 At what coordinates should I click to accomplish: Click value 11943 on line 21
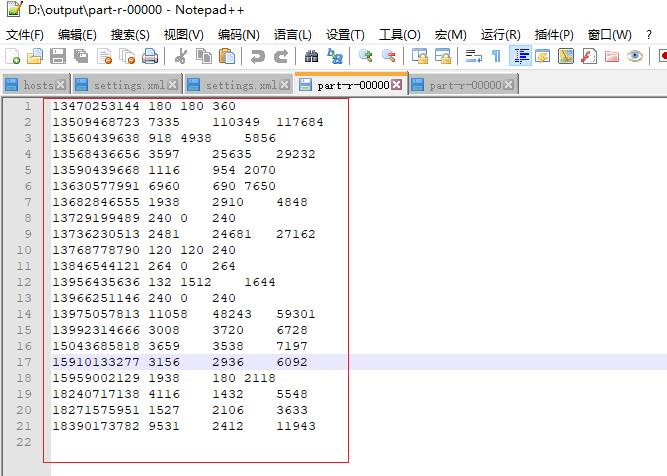pyautogui.click(x=296, y=426)
